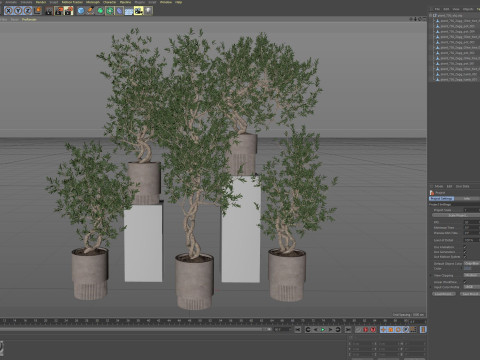Image resolution: width=480 pixels, height=360 pixels.
Task: Click the viewport zoom camera icon
Action: [x=415, y=19]
